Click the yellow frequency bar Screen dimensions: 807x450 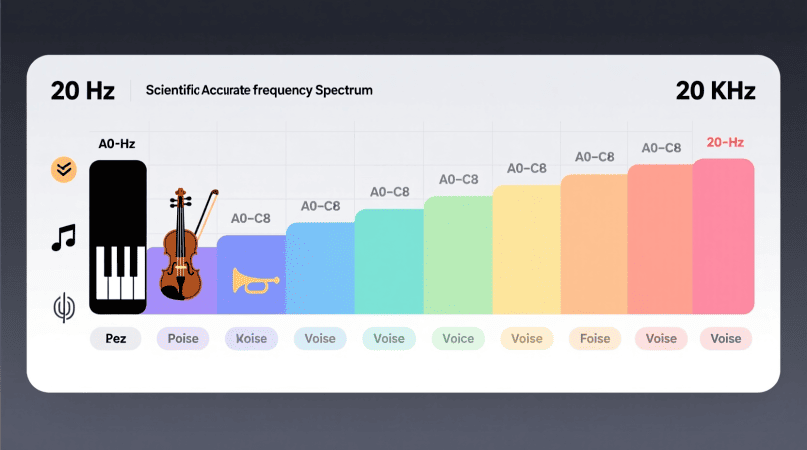tap(526, 249)
